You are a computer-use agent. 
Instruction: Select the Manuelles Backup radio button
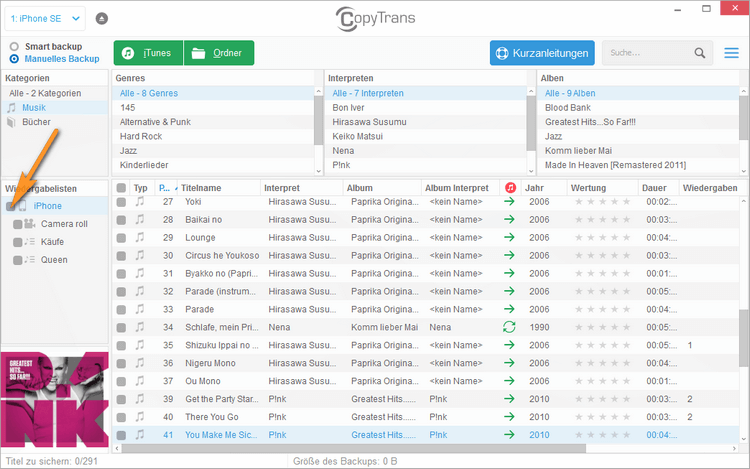click(x=14, y=59)
